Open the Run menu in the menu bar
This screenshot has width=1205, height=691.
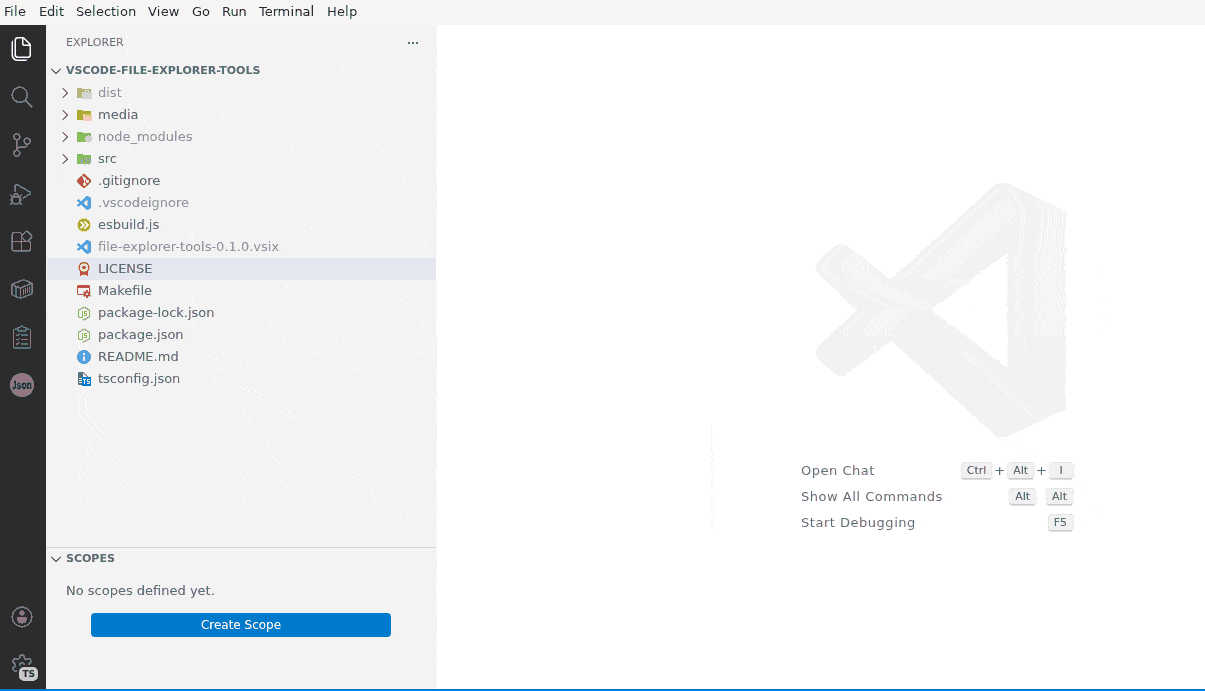234,11
